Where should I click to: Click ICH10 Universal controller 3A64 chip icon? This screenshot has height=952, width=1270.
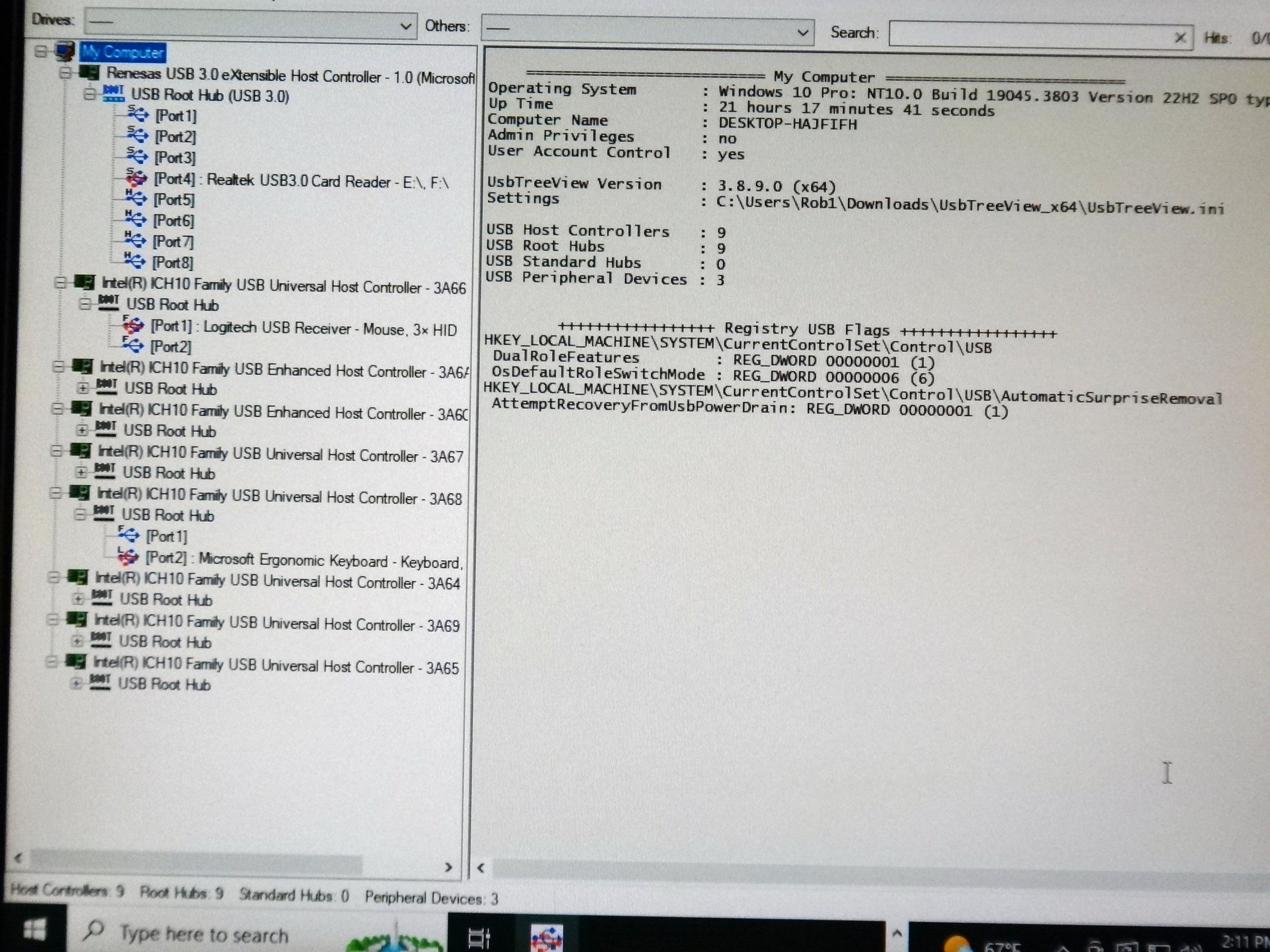(x=77, y=577)
